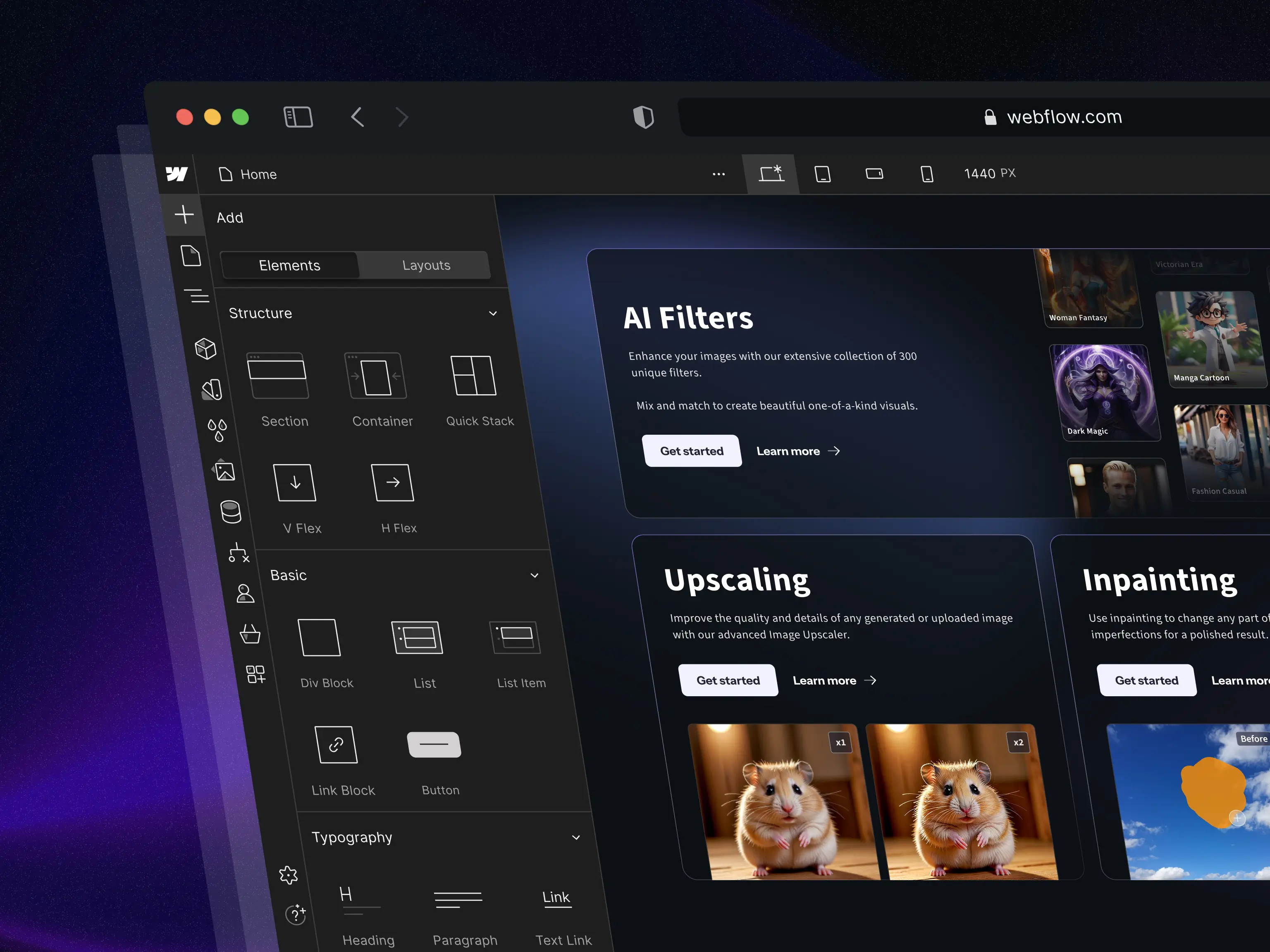Screen dimensions: 1270x952
Task: Open the Variables droplets icon
Action: pos(217,430)
